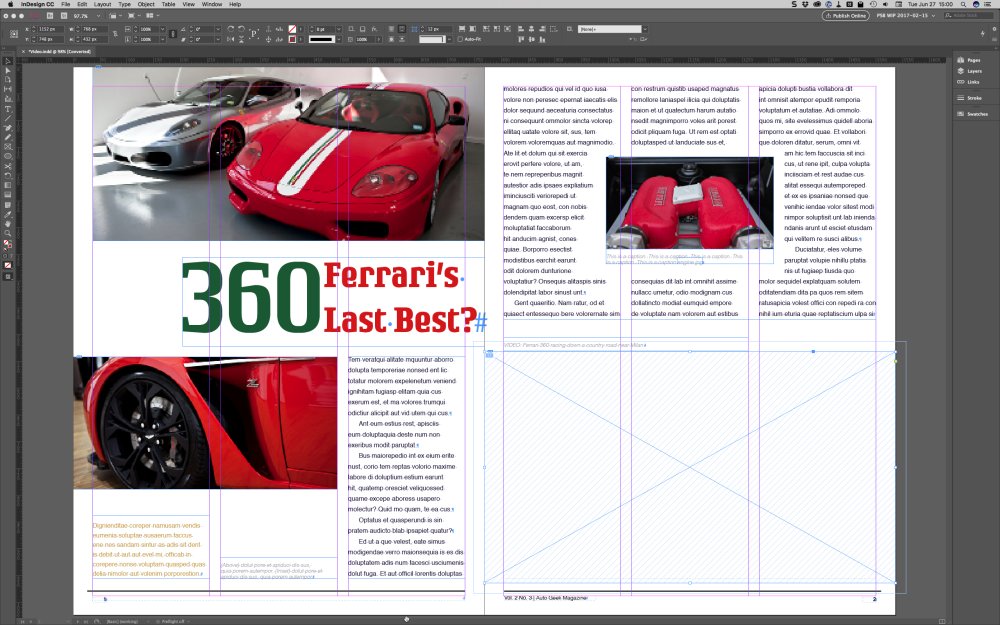
Task: Select the Zoom tool magnifier
Action: [x=8, y=233]
